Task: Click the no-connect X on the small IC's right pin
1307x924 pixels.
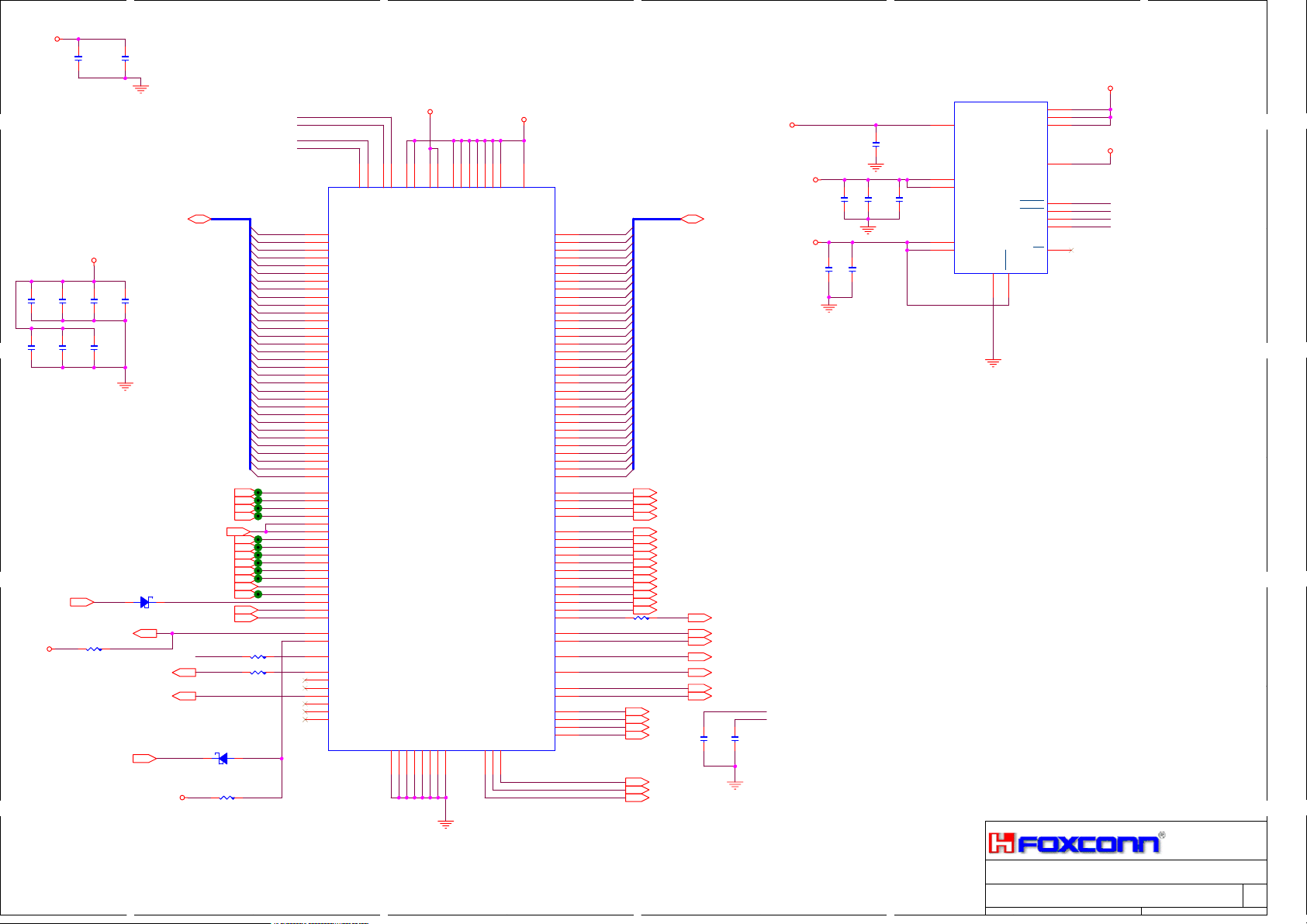Action: point(1071,250)
